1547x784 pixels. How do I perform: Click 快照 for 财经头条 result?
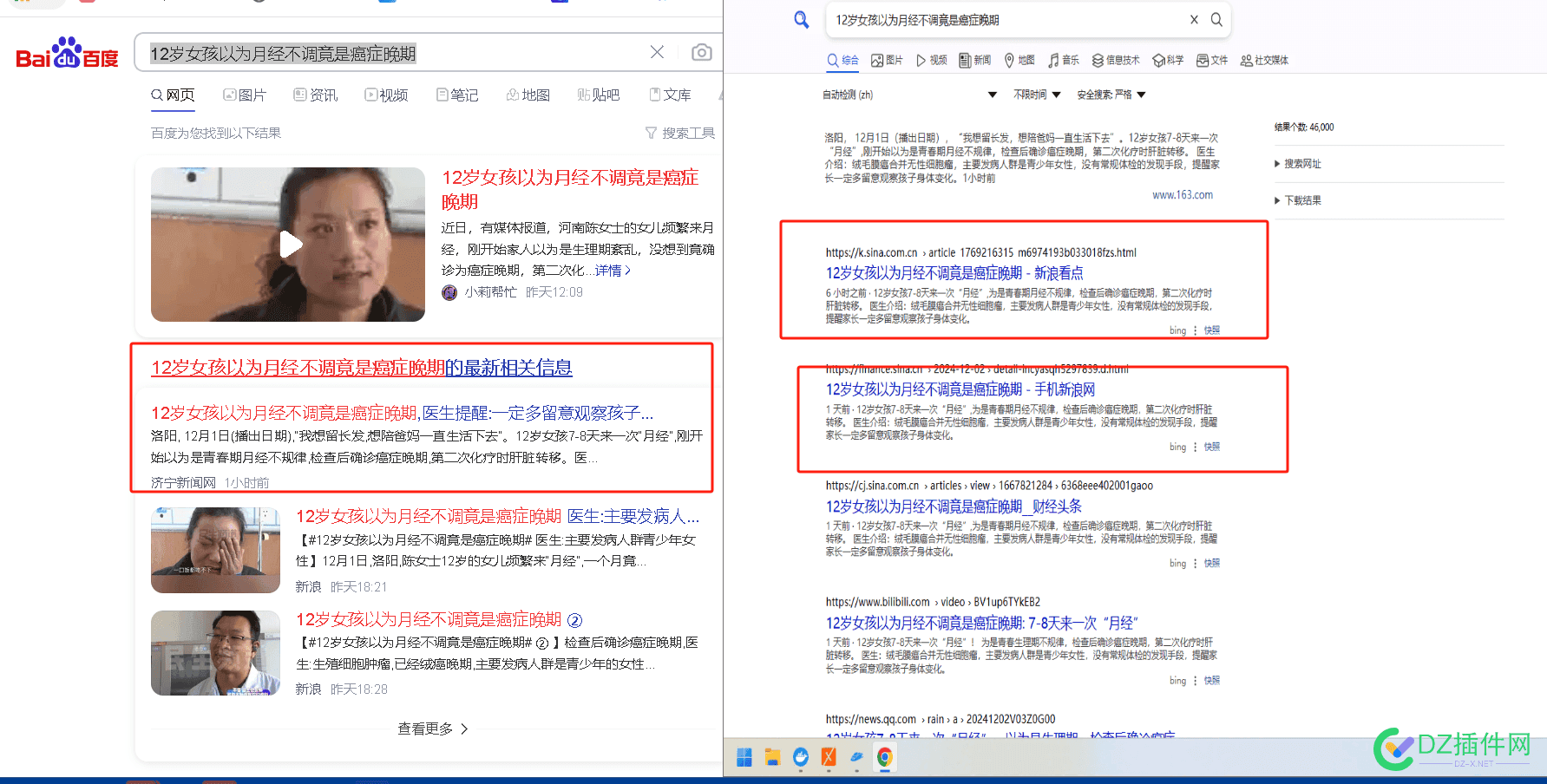1212,564
